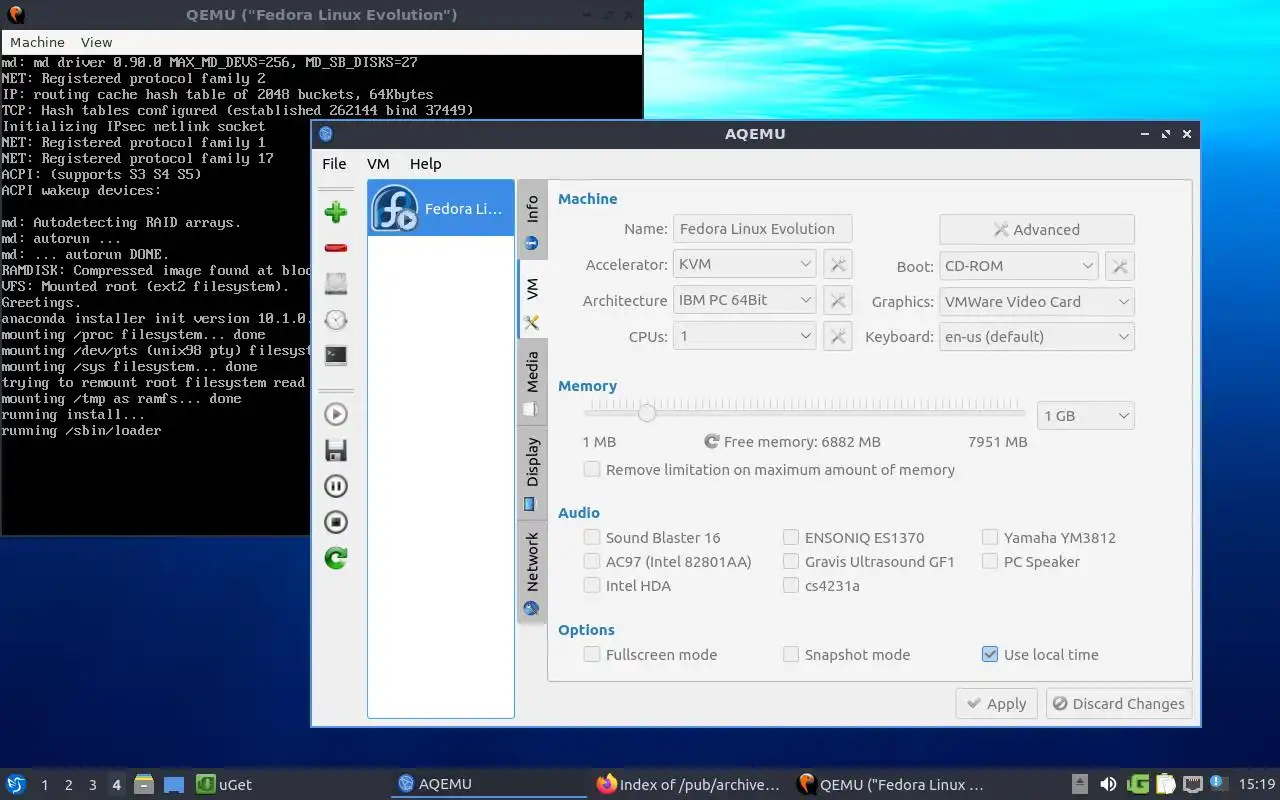Click the notification tray icon beside the clock
The image size is (1280, 800).
[1219, 783]
